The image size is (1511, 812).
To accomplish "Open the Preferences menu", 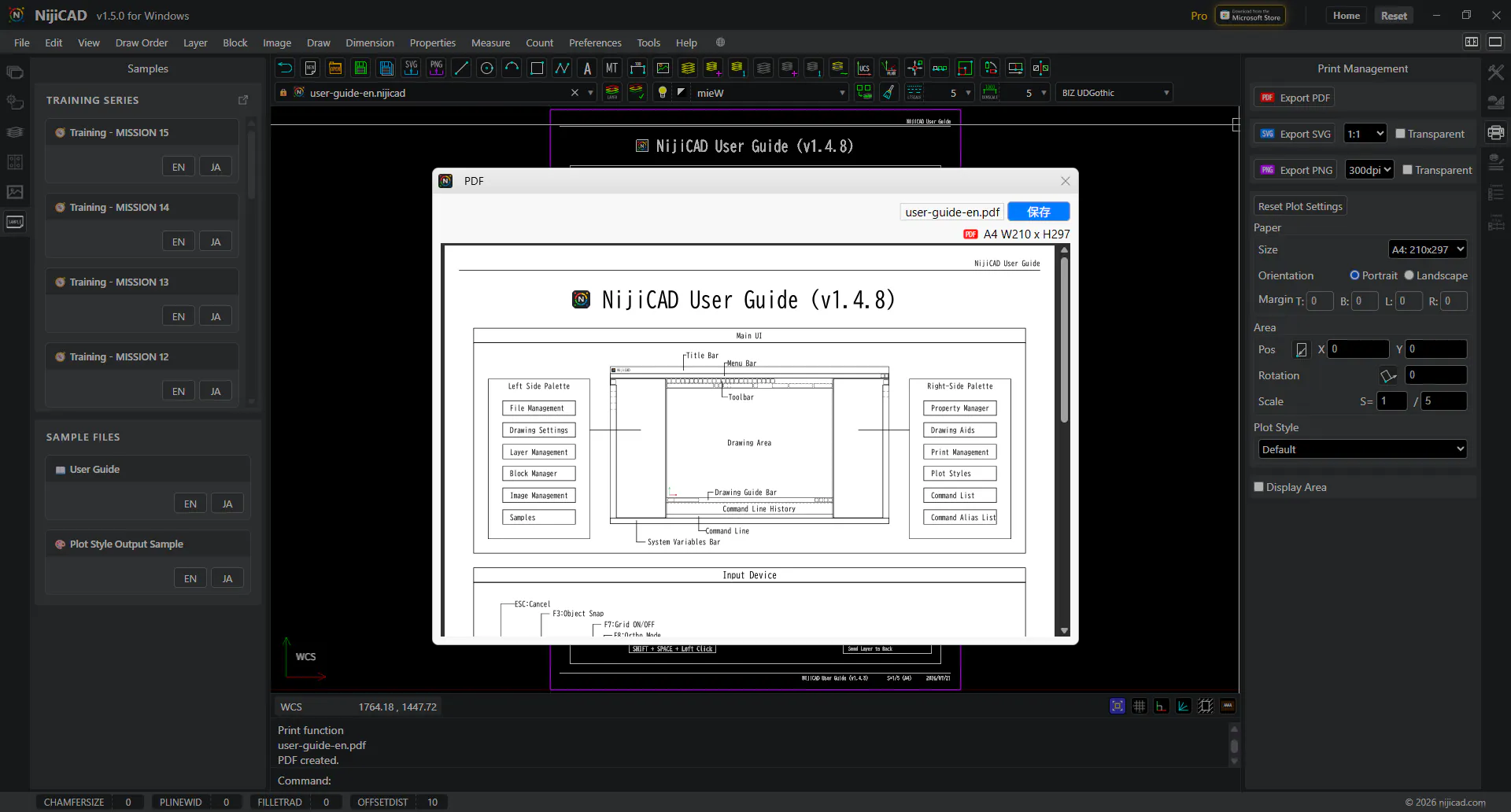I will pyautogui.click(x=595, y=42).
